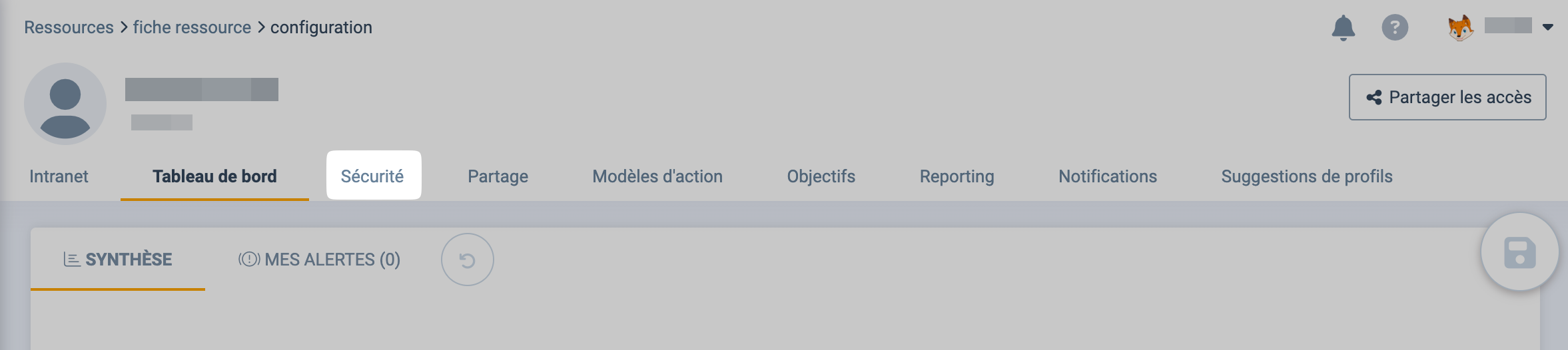
Task: Open the Reporting tab
Action: click(x=957, y=176)
